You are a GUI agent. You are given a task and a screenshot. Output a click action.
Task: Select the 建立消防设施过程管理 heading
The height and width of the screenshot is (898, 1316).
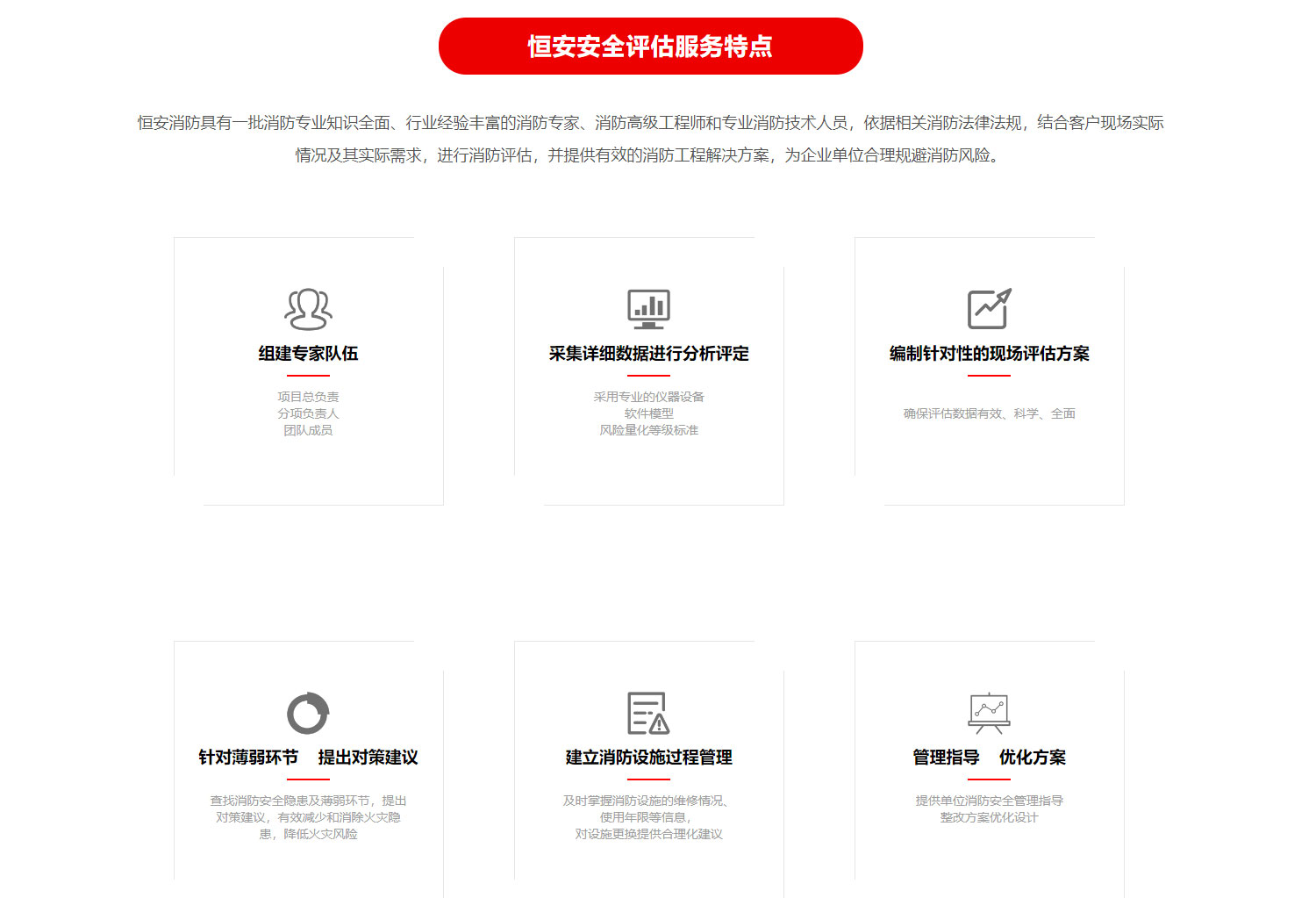(649, 758)
